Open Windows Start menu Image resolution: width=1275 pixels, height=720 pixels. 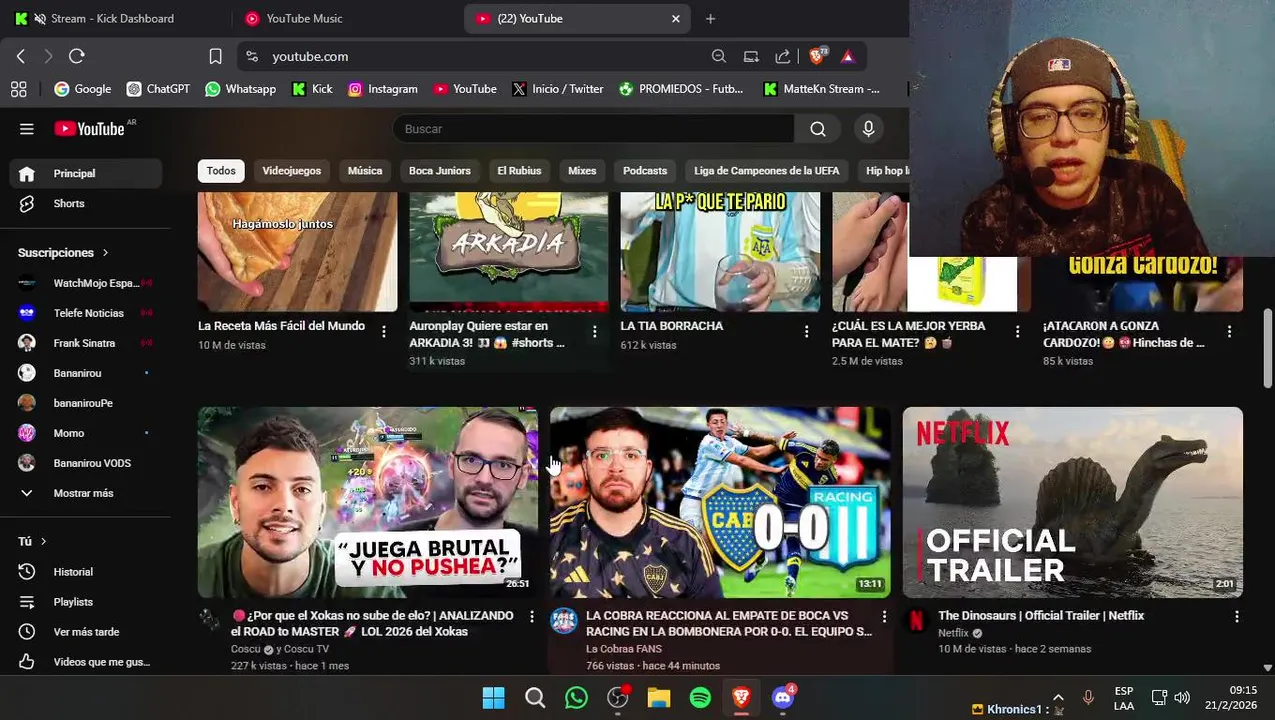point(493,697)
